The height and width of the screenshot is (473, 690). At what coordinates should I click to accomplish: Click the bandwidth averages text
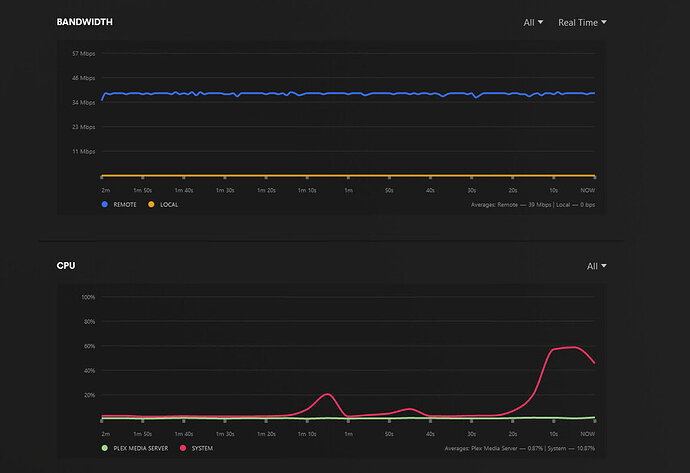pyautogui.click(x=532, y=205)
